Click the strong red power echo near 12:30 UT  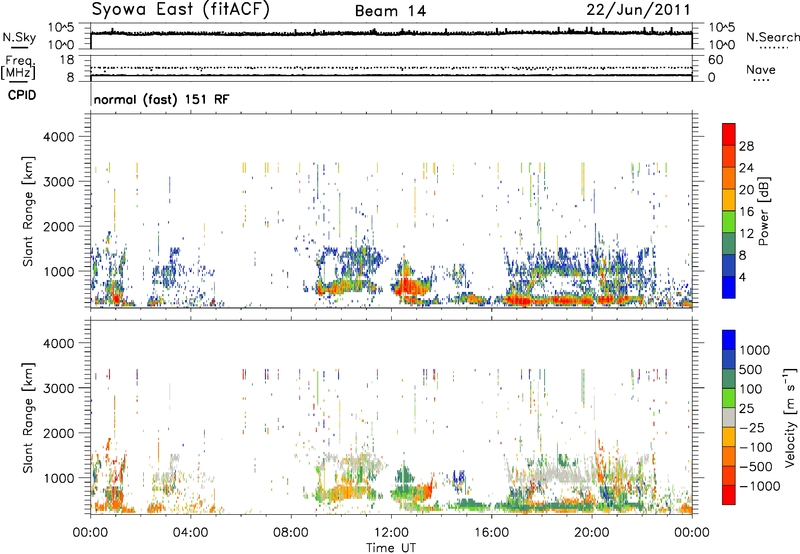(x=407, y=286)
